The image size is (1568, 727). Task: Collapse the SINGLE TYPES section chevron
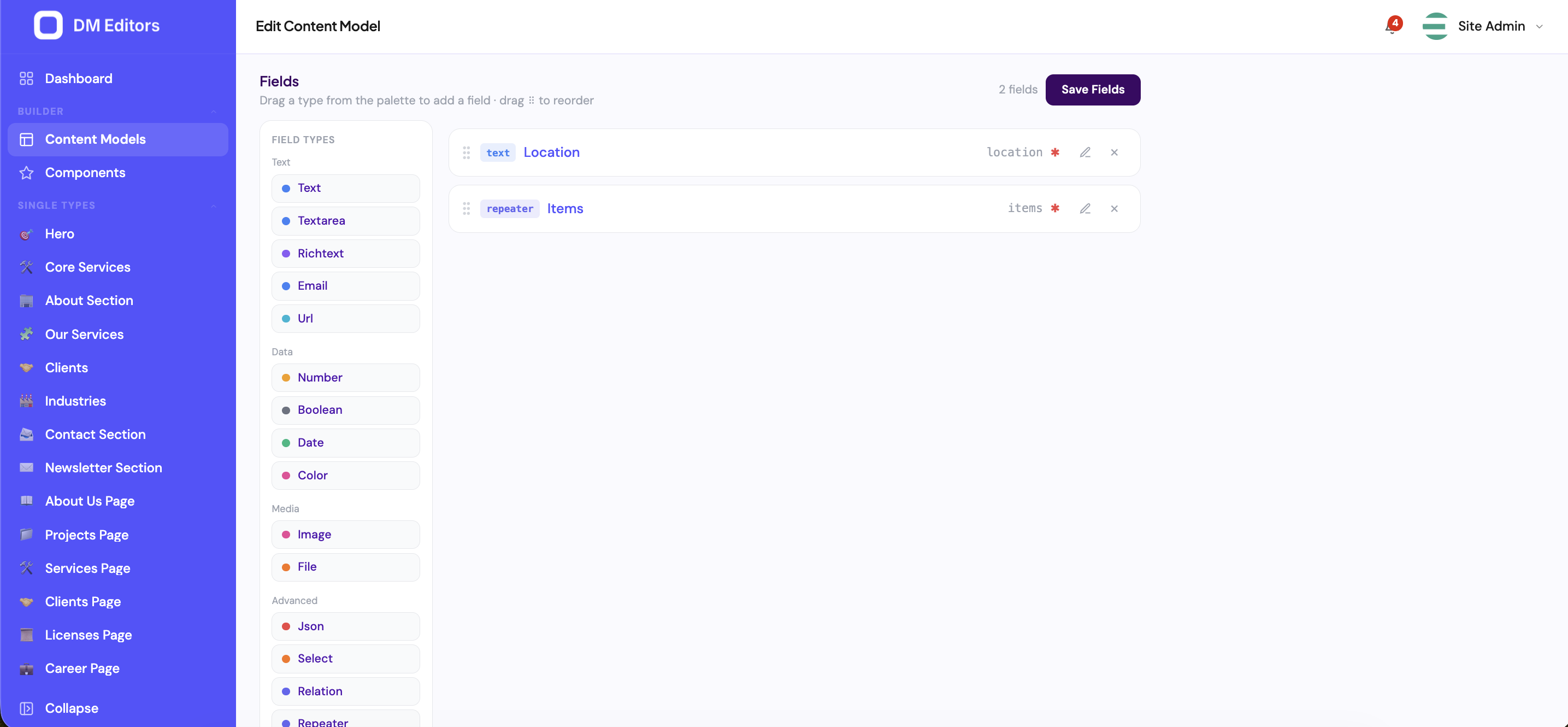(x=214, y=206)
